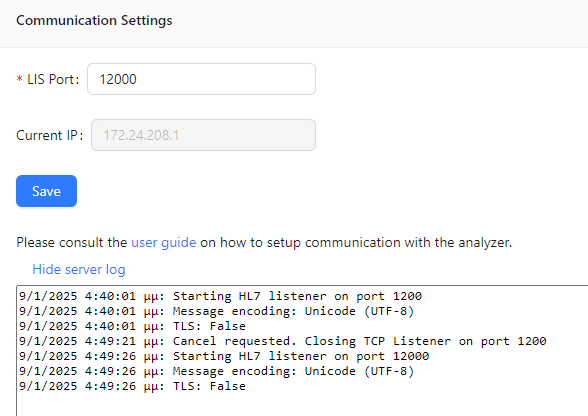Click the disabled Current IP field

[x=203, y=135]
